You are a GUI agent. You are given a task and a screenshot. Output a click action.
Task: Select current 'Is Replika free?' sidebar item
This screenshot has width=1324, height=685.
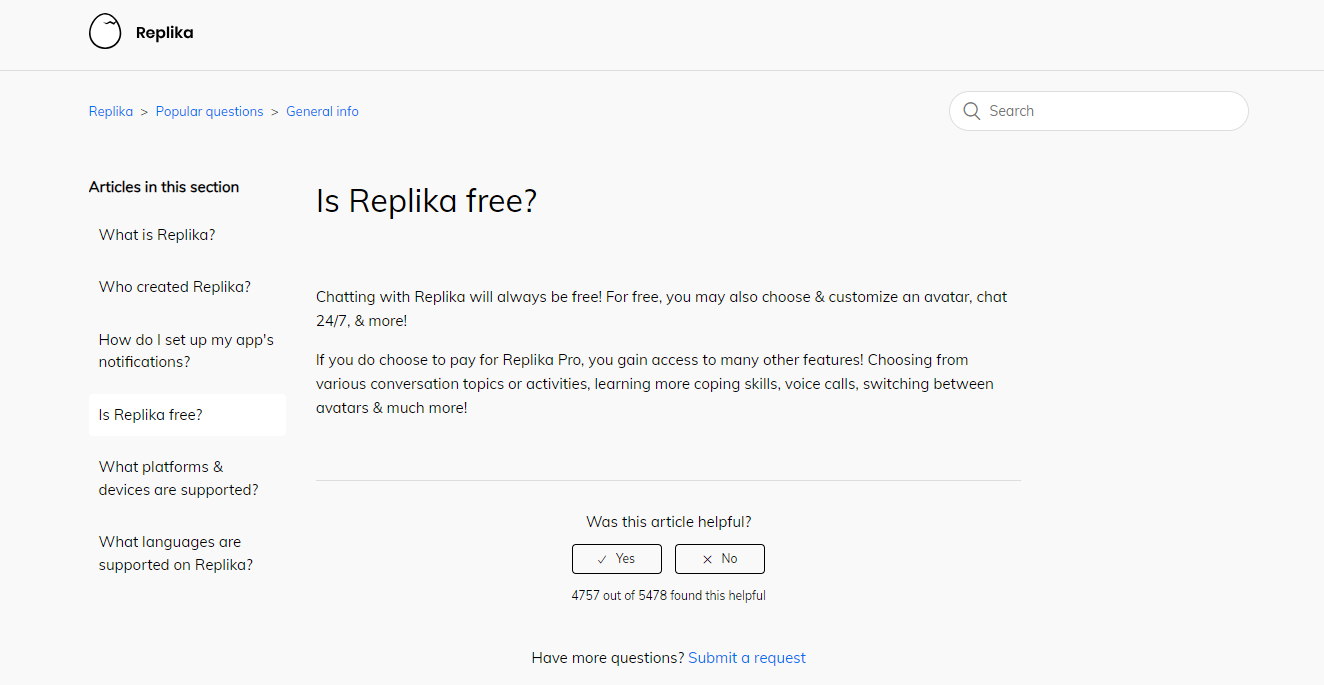point(151,415)
